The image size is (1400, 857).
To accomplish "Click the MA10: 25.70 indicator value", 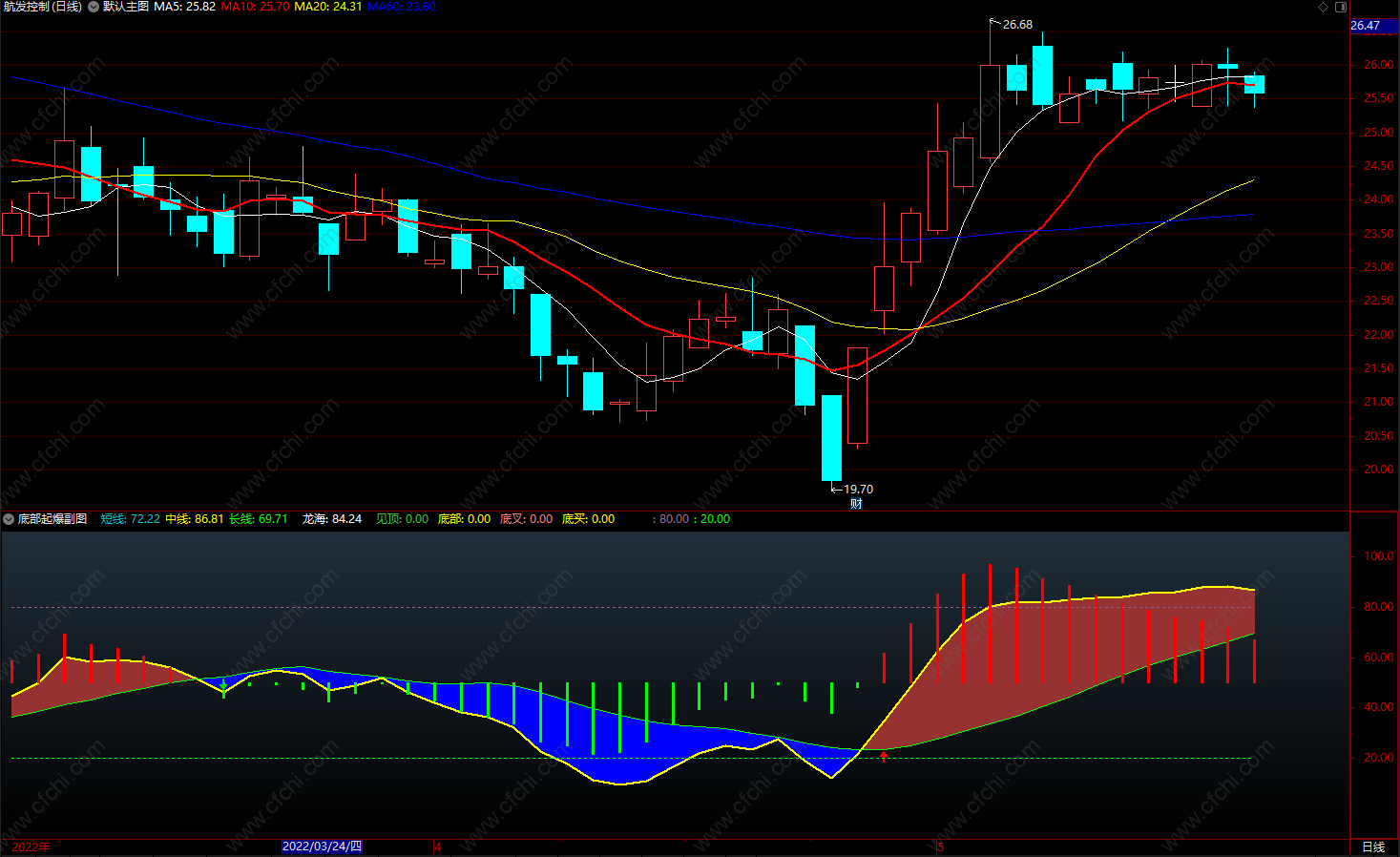I will 255,7.
